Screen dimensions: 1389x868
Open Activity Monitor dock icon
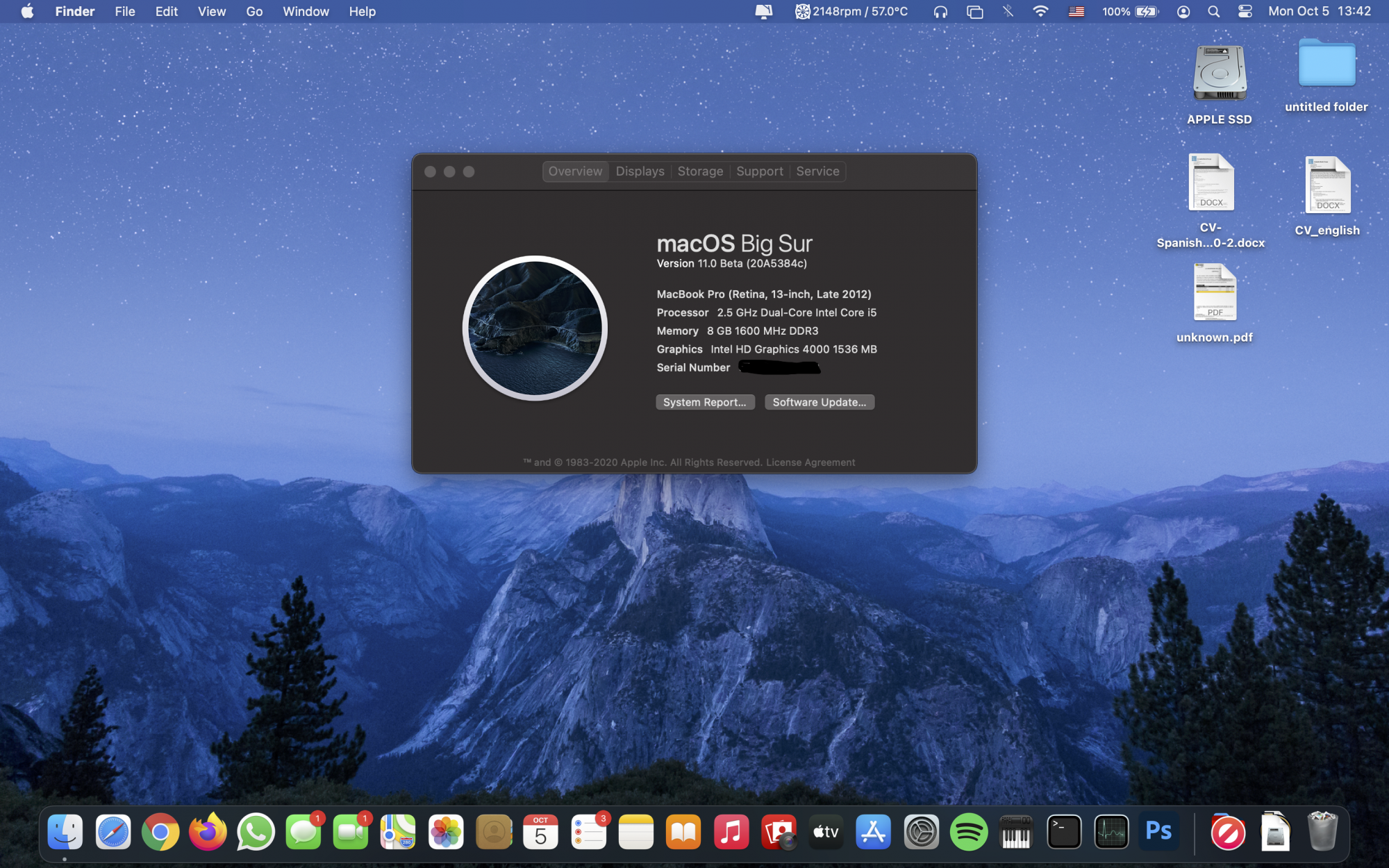(x=1111, y=831)
